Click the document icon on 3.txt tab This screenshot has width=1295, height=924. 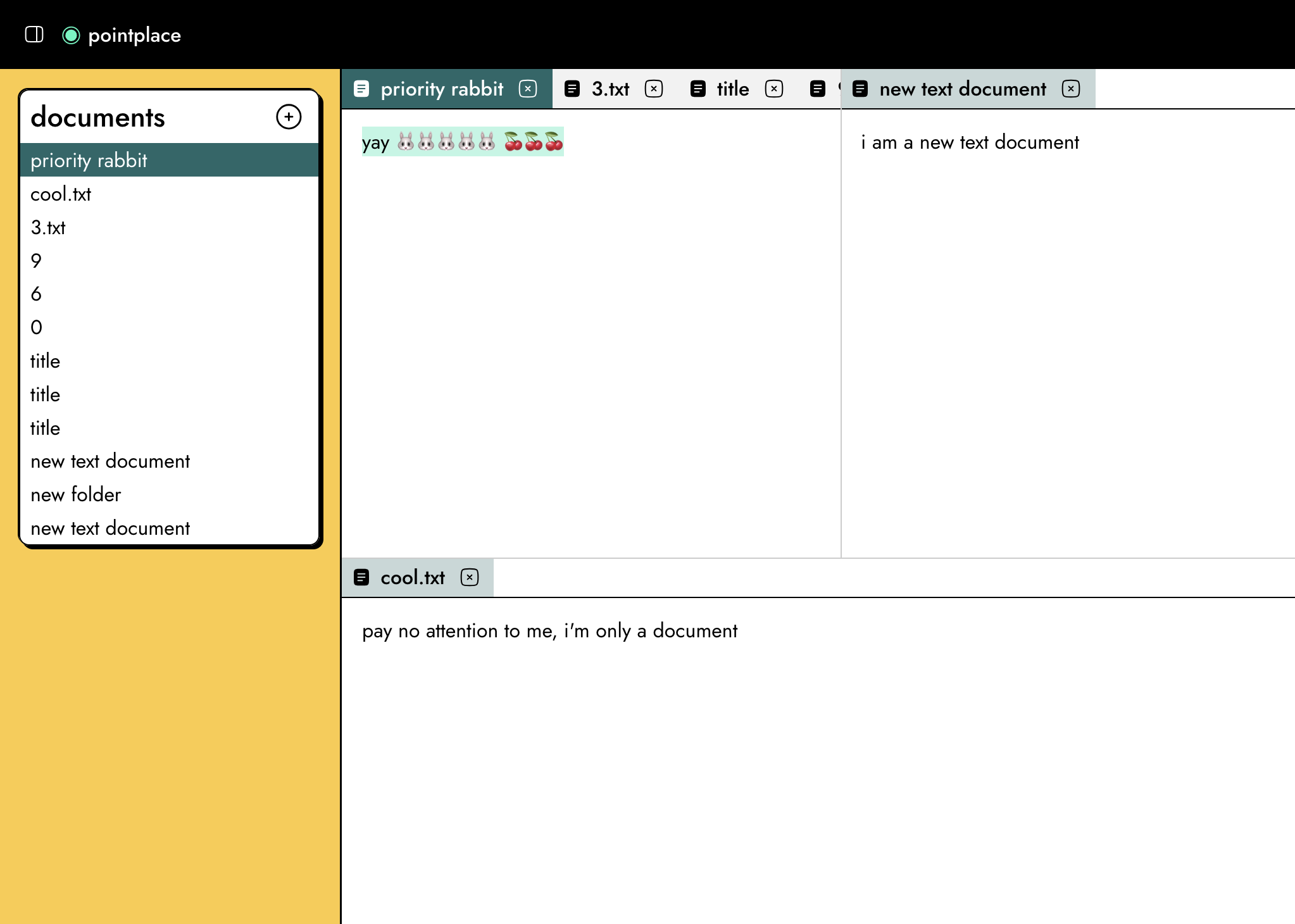tap(572, 89)
